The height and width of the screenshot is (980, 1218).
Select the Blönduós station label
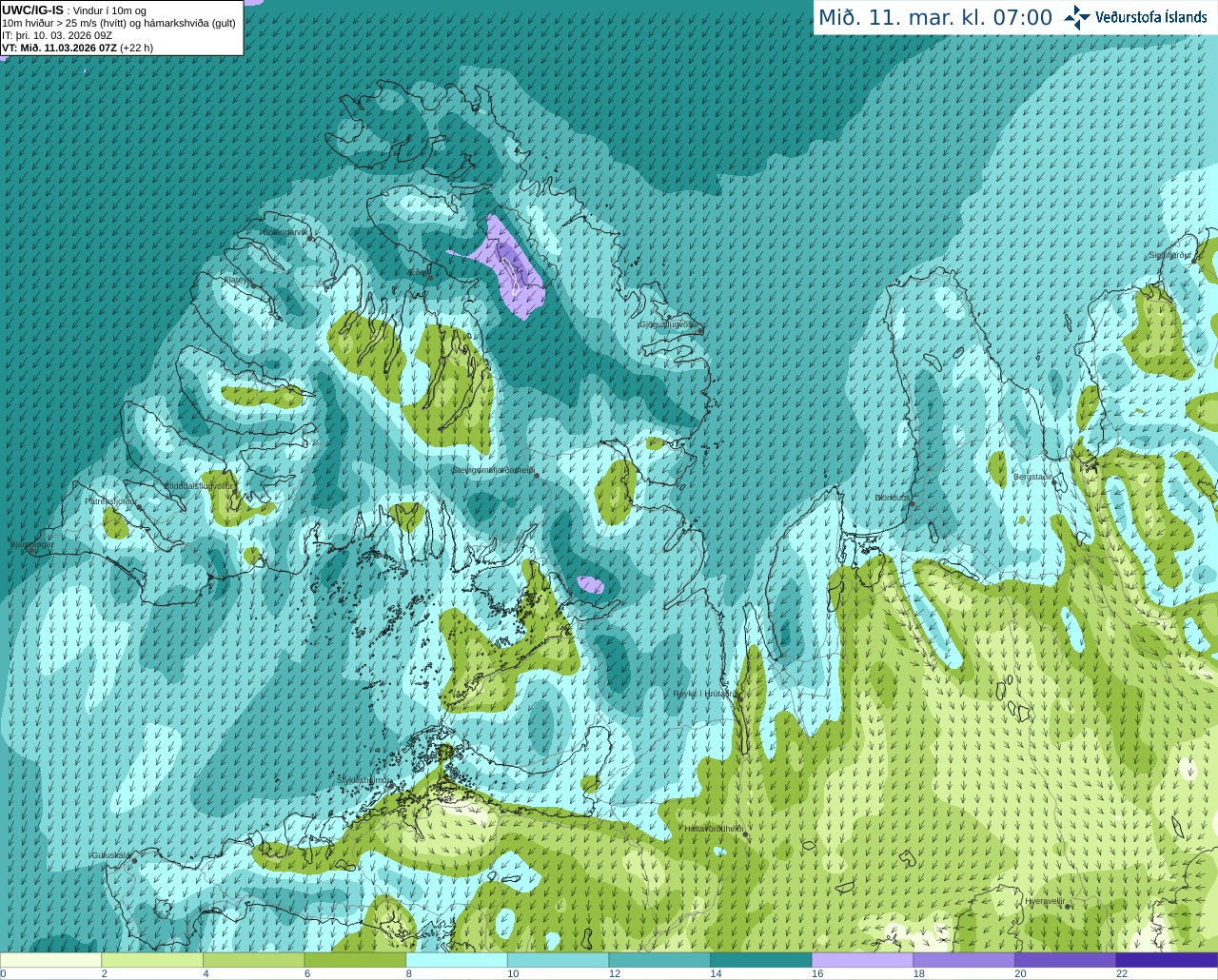click(x=893, y=498)
